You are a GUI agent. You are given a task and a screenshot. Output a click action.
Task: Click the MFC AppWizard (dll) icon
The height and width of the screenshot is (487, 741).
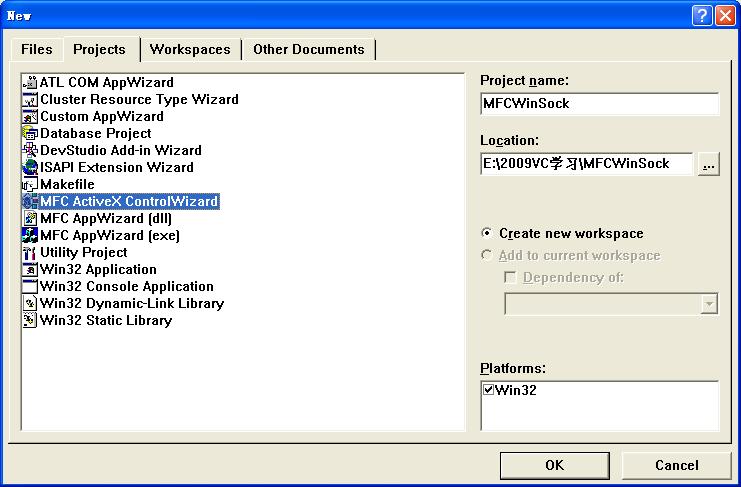point(30,218)
